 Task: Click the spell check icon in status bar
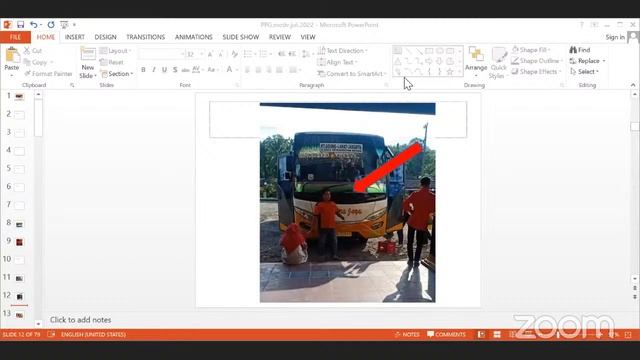click(51, 334)
